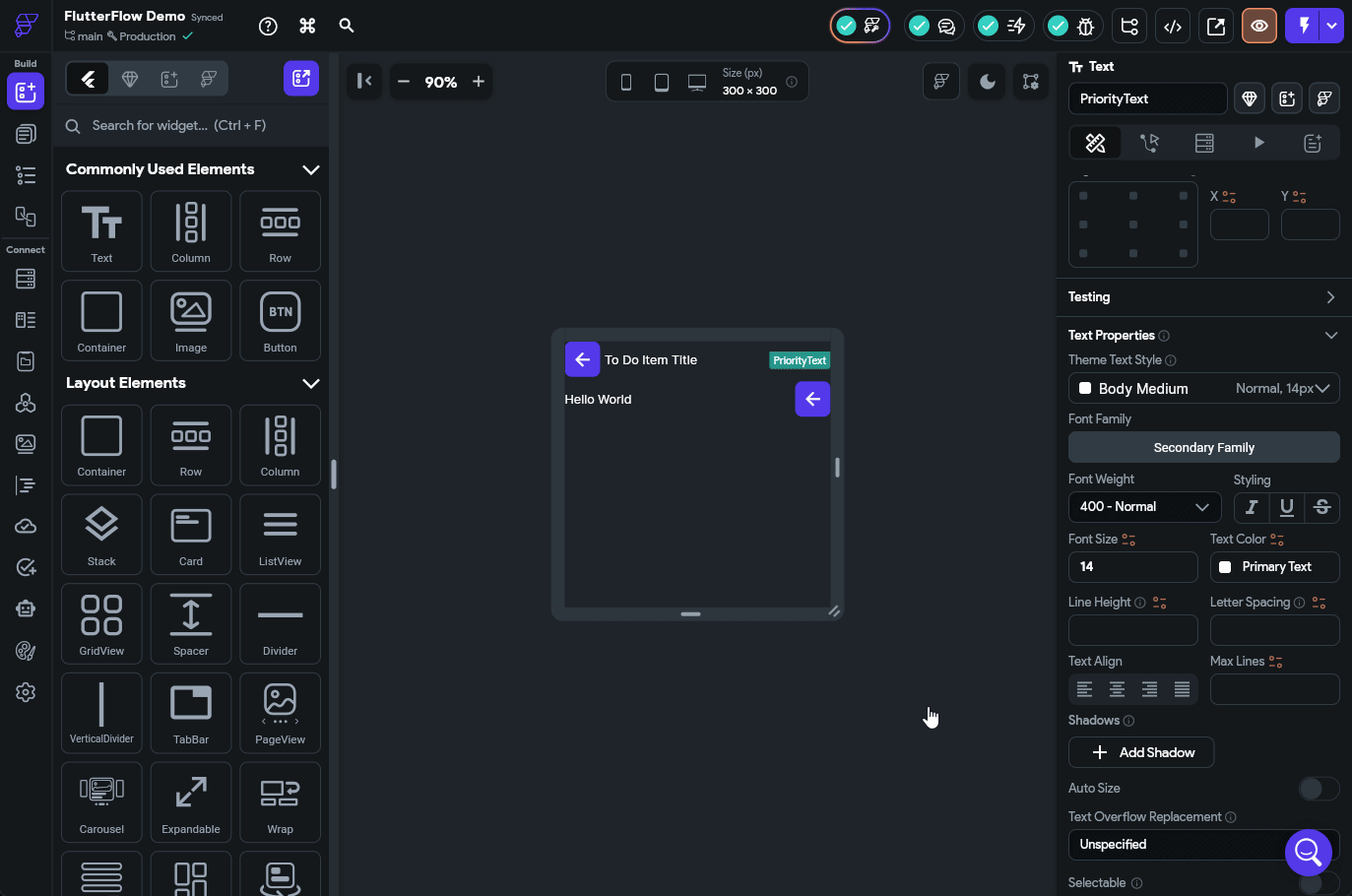Collapse the left panel arrow button
This screenshot has width=1352, height=896.
pos(364,81)
